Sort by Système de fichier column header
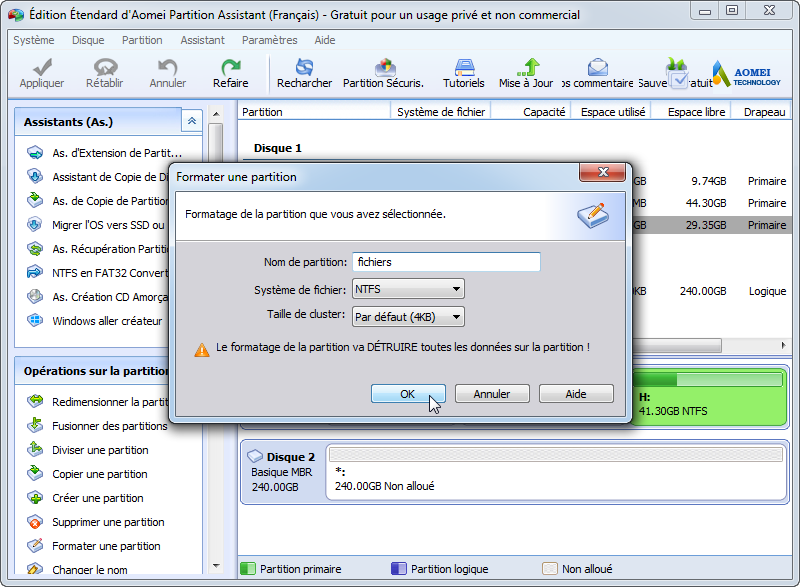The height and width of the screenshot is (587, 800). click(x=441, y=112)
